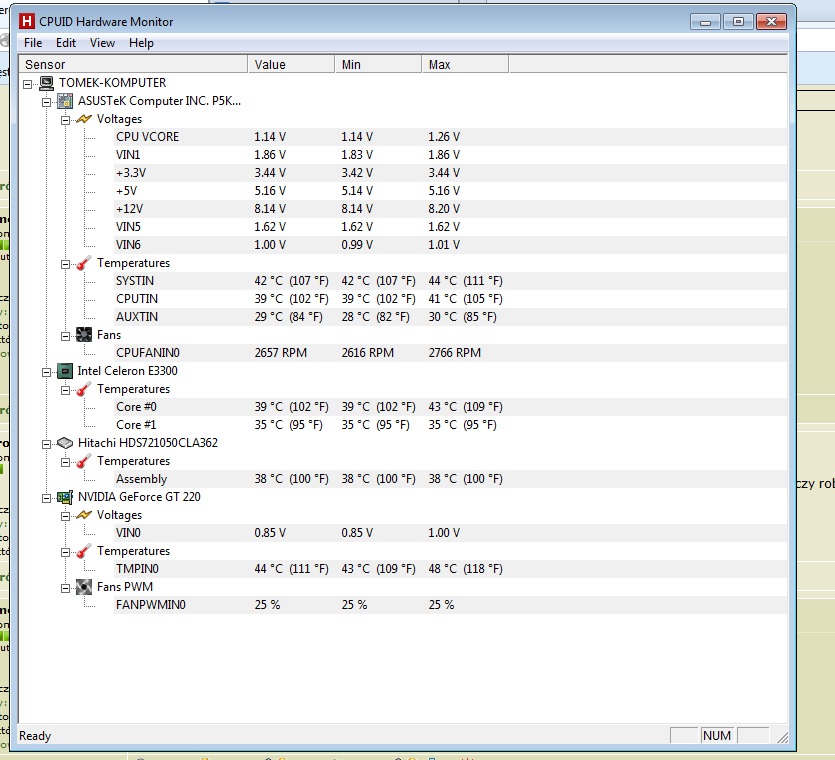835x760 pixels.
Task: Click the CPUID Hardware Monitor title icon
Action: (26, 21)
